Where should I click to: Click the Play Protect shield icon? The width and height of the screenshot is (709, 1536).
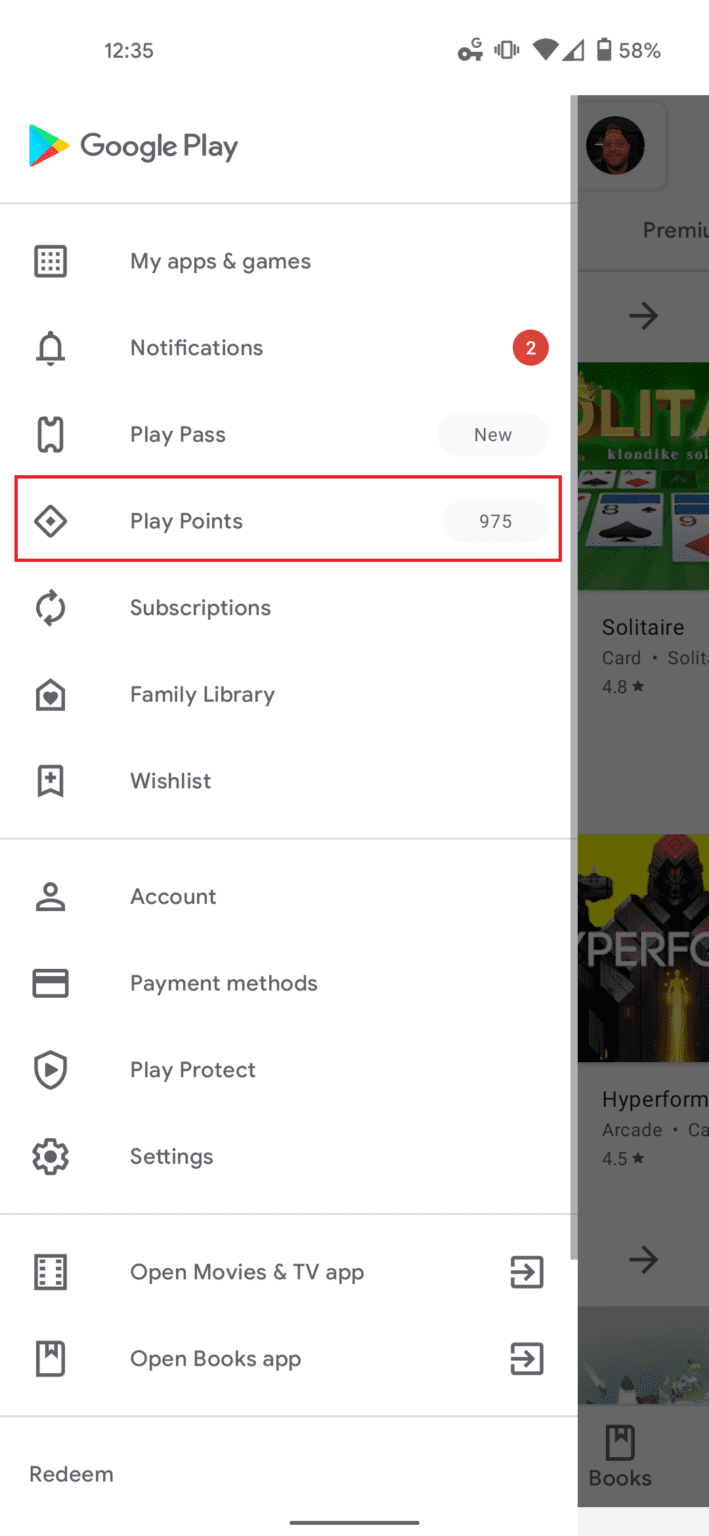point(50,1070)
